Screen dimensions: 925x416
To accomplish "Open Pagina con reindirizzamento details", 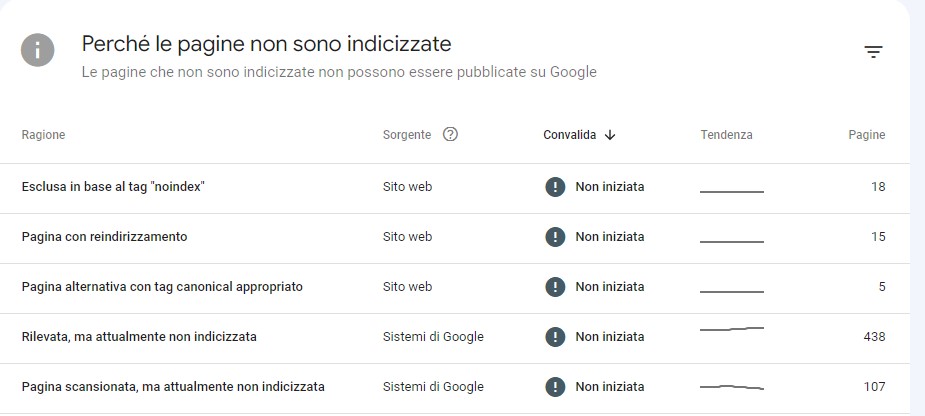I will pyautogui.click(x=454, y=237).
